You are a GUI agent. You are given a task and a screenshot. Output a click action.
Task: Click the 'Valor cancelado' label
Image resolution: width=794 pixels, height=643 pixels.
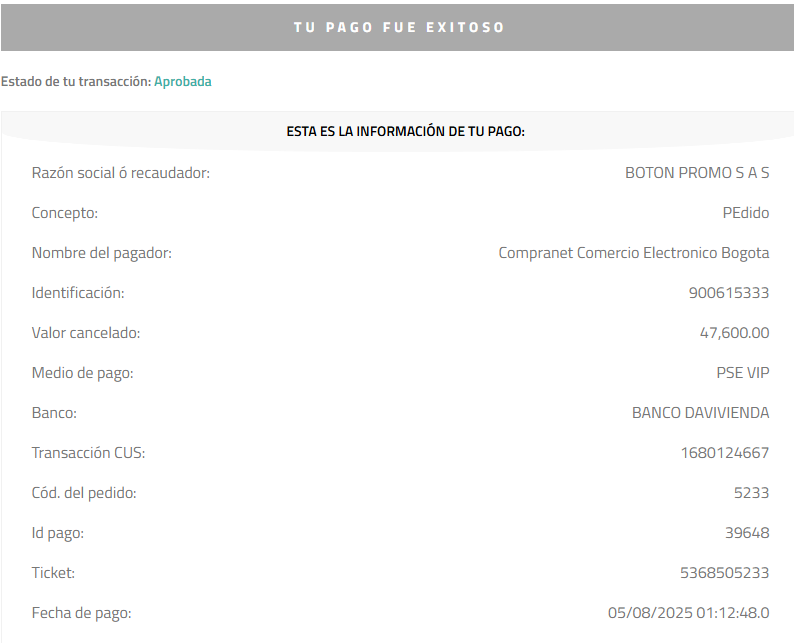[x=86, y=333]
